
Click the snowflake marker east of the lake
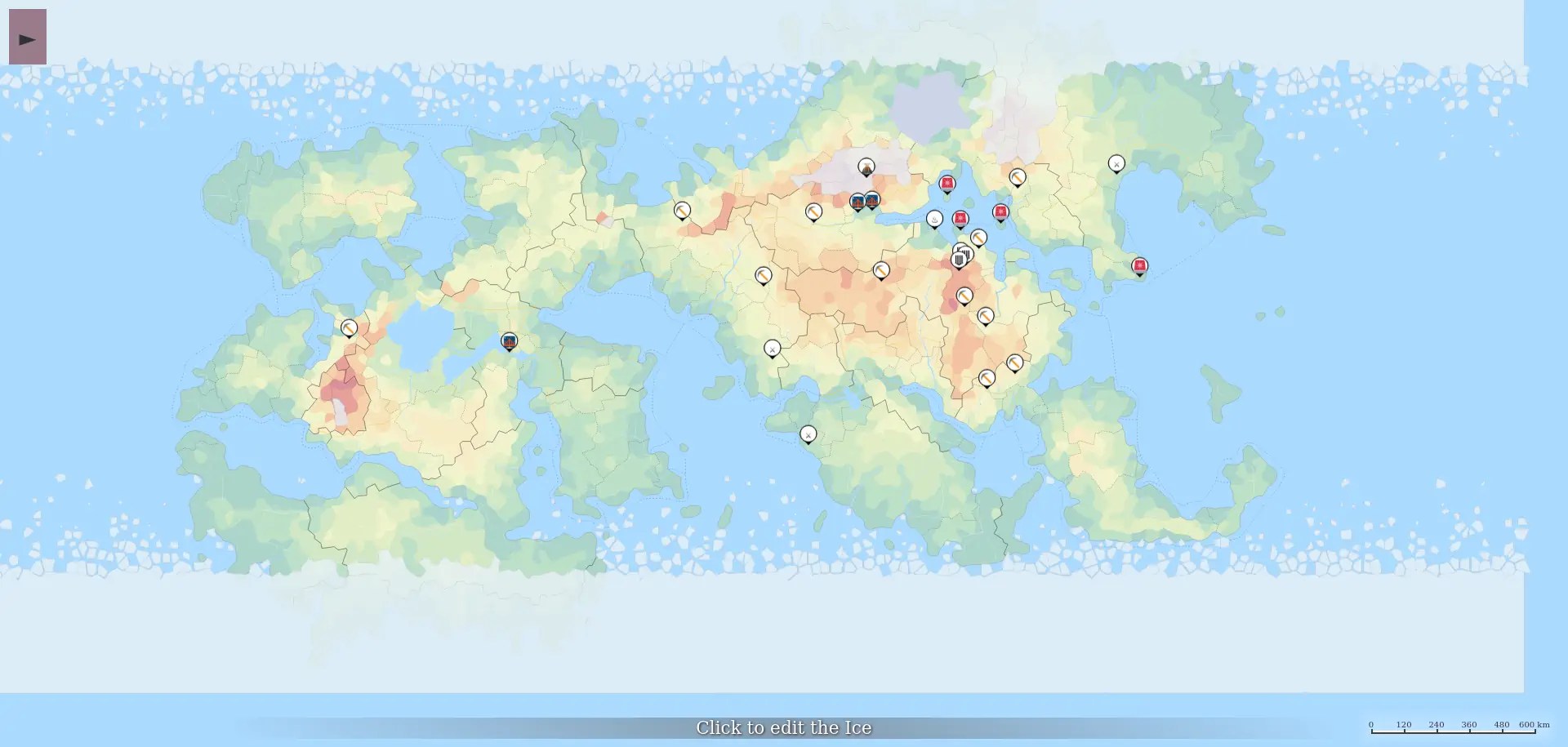click(1000, 211)
